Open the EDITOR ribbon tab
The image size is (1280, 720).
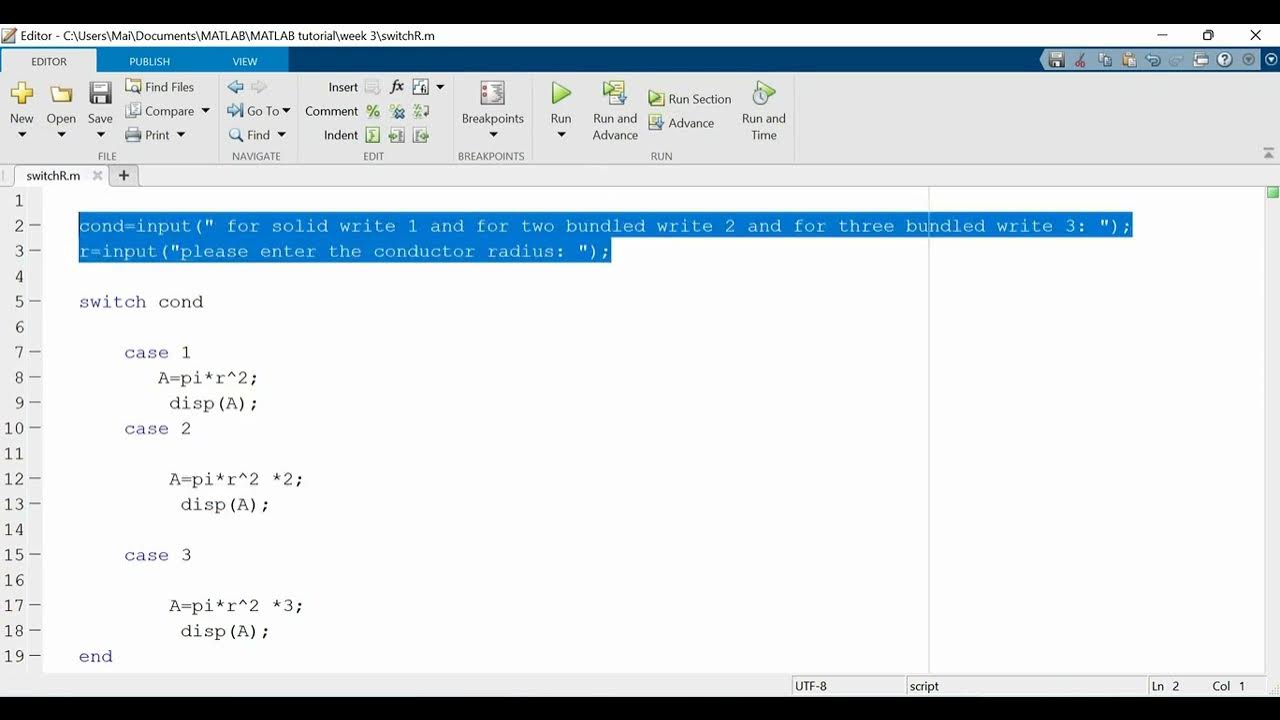click(49, 61)
